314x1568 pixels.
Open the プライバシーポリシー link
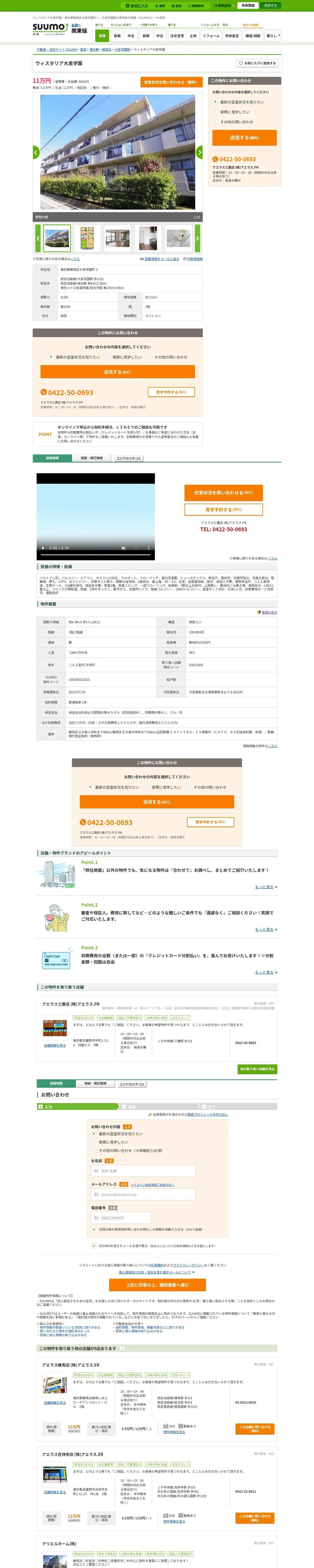[188, 1265]
